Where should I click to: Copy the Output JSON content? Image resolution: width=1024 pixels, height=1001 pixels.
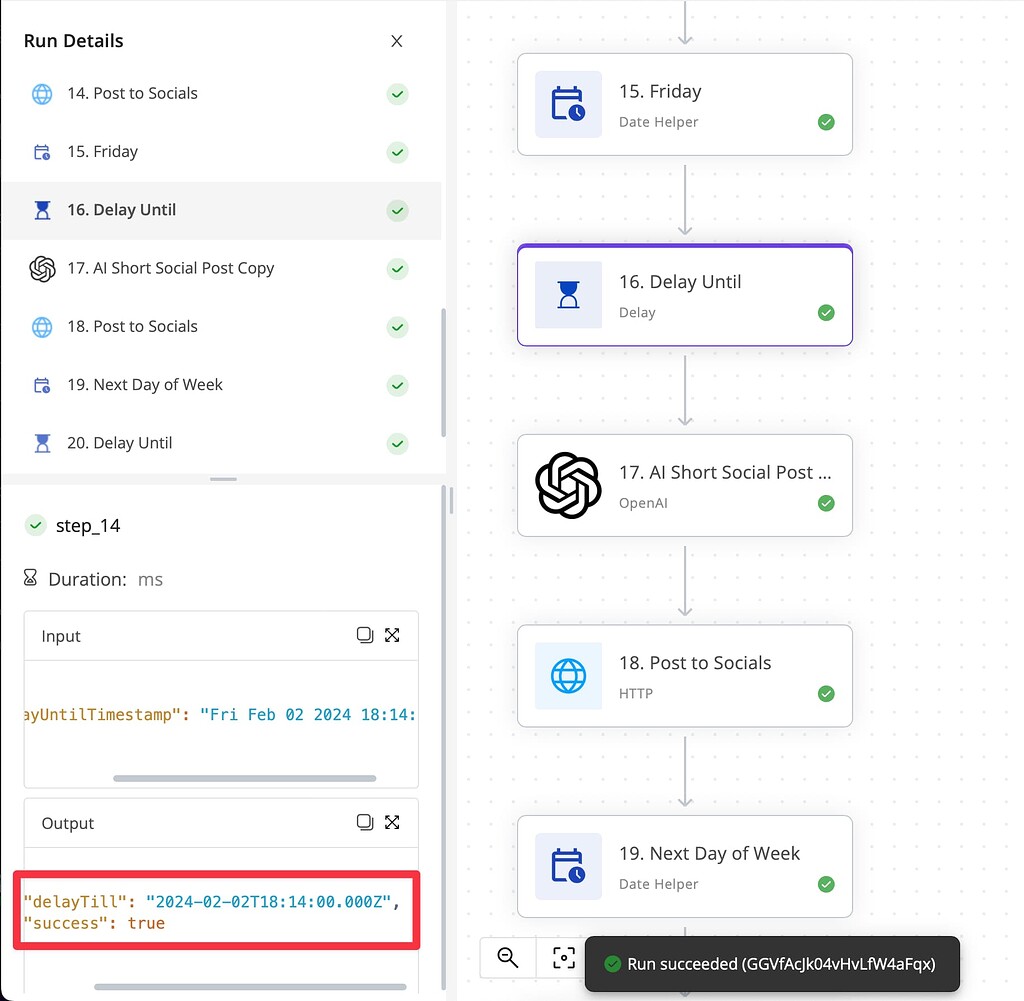coord(365,822)
